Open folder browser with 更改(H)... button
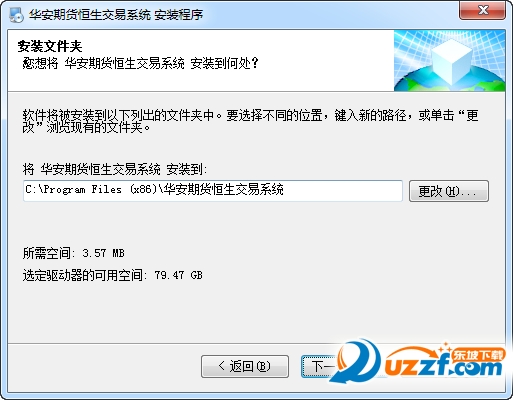This screenshot has width=513, height=400. coord(449,191)
